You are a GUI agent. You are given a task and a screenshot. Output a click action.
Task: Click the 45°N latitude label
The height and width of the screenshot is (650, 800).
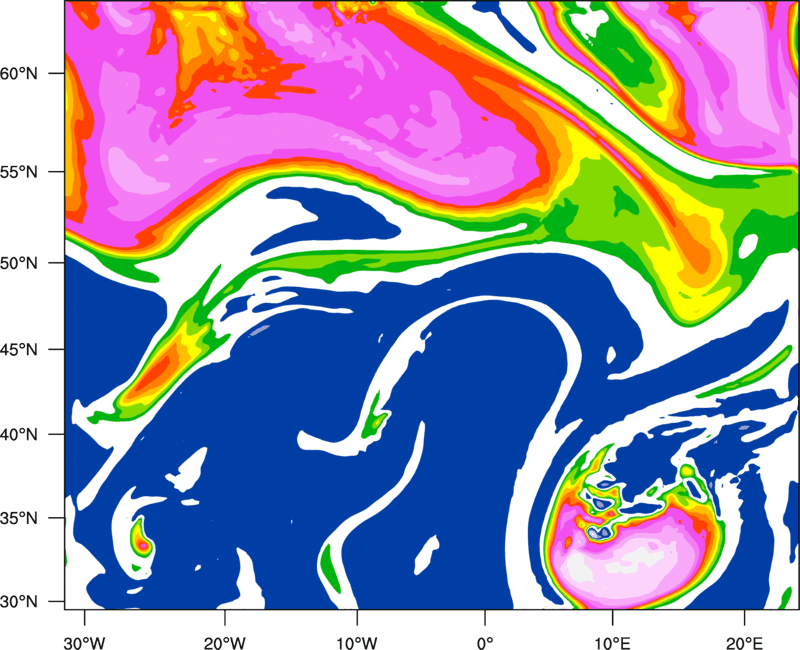[x=19, y=349]
